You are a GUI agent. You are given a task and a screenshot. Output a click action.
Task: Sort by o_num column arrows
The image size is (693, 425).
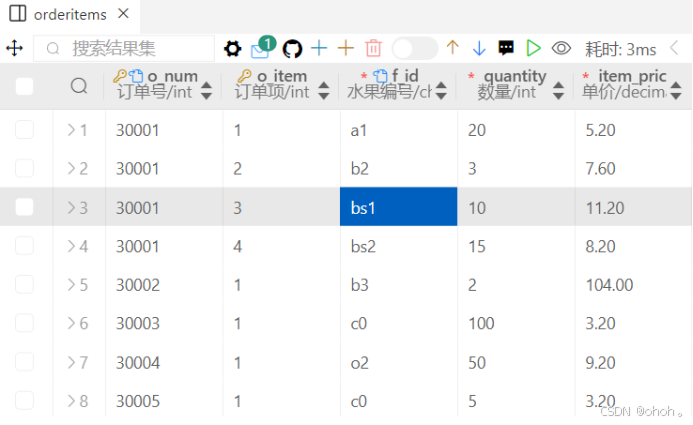(206, 91)
